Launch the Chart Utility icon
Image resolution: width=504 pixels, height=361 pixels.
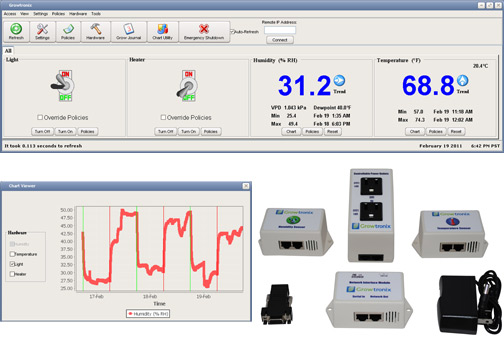pyautogui.click(x=163, y=32)
